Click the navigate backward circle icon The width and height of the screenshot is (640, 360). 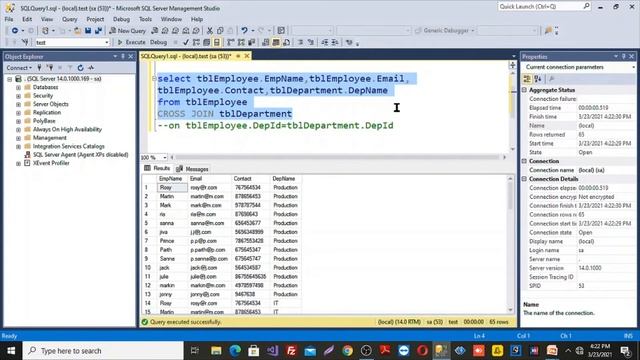(x=15, y=31)
